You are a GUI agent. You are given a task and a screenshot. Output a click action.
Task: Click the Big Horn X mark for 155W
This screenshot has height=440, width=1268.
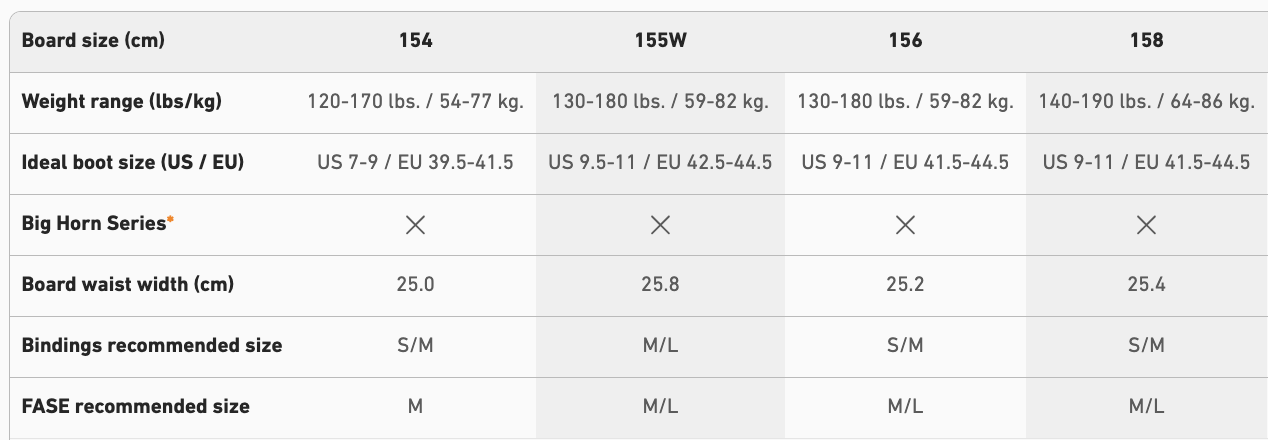coord(660,225)
